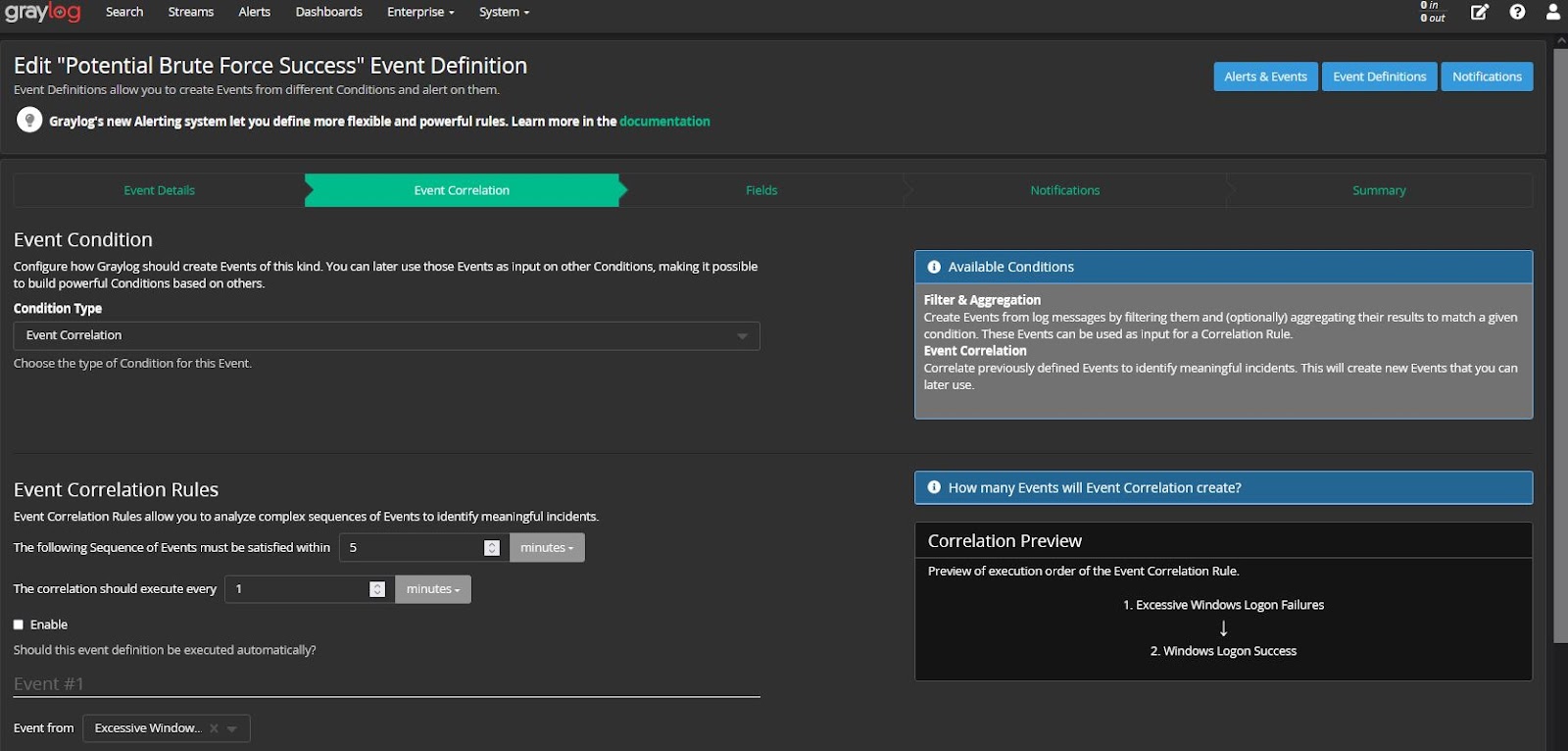Click the sequence time stepper control

click(x=492, y=548)
